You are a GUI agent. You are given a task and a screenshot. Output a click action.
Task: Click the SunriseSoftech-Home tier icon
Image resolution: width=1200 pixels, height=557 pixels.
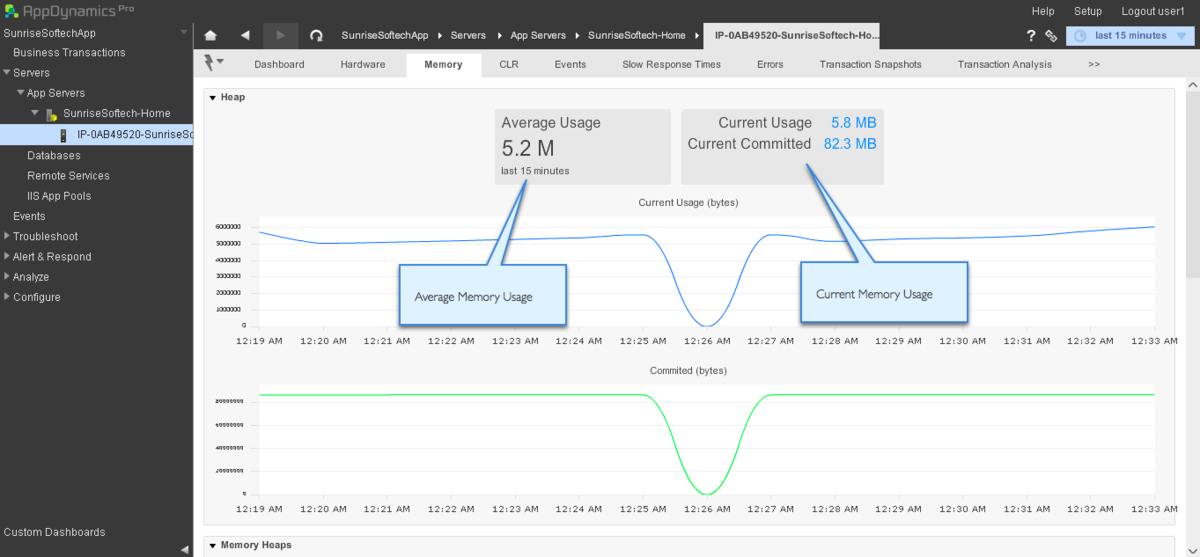pyautogui.click(x=51, y=114)
